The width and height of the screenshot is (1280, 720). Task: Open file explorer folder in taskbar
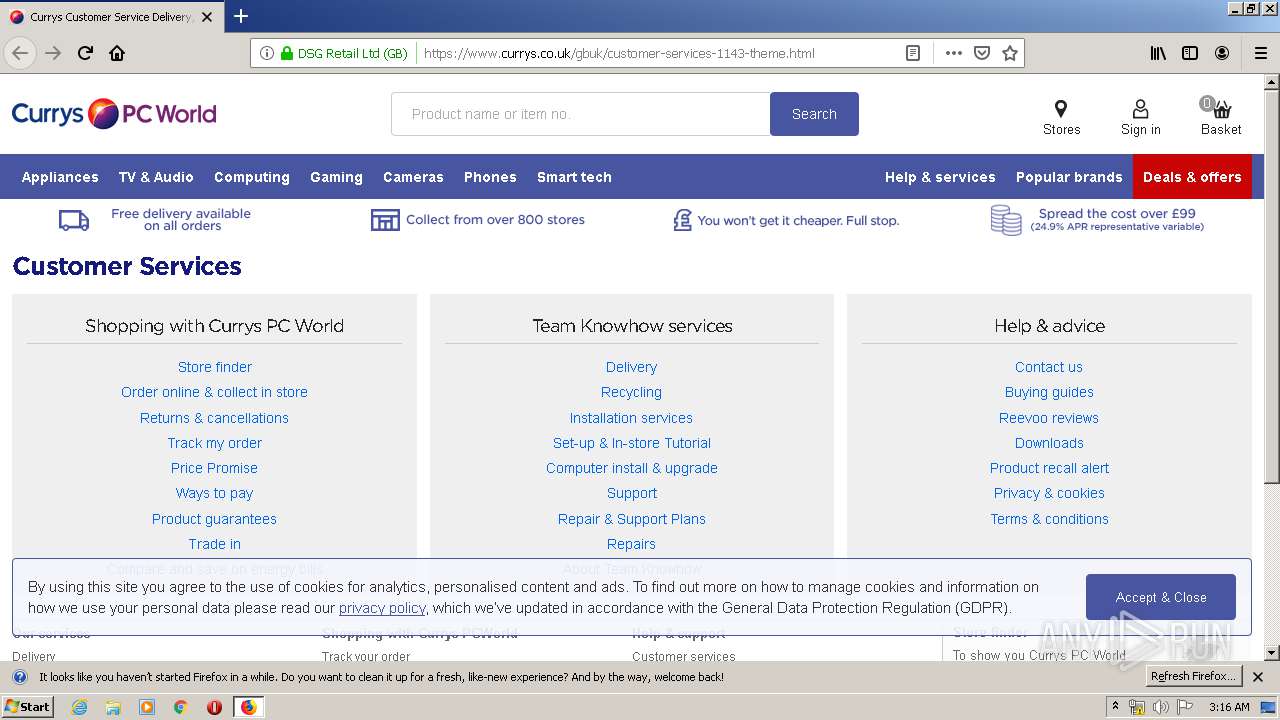[113, 707]
